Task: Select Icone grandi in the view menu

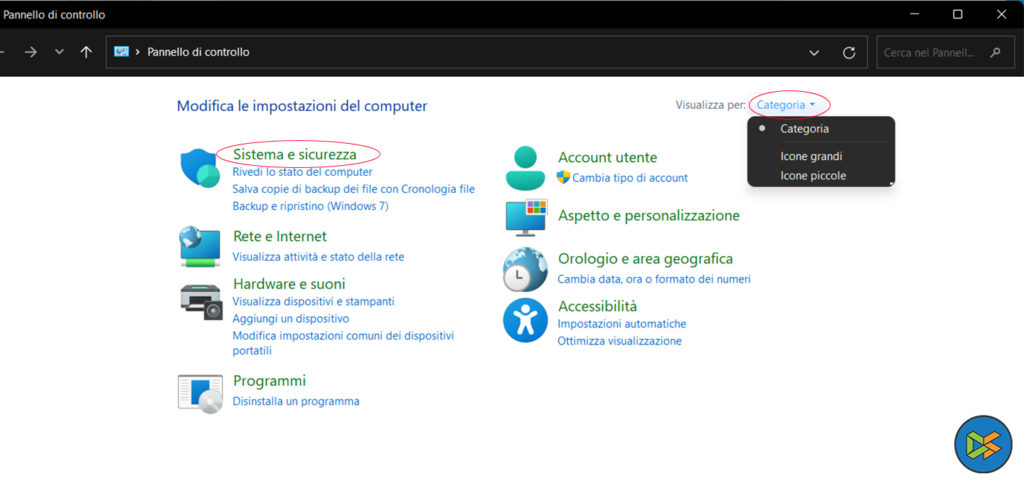Action: pos(811,156)
